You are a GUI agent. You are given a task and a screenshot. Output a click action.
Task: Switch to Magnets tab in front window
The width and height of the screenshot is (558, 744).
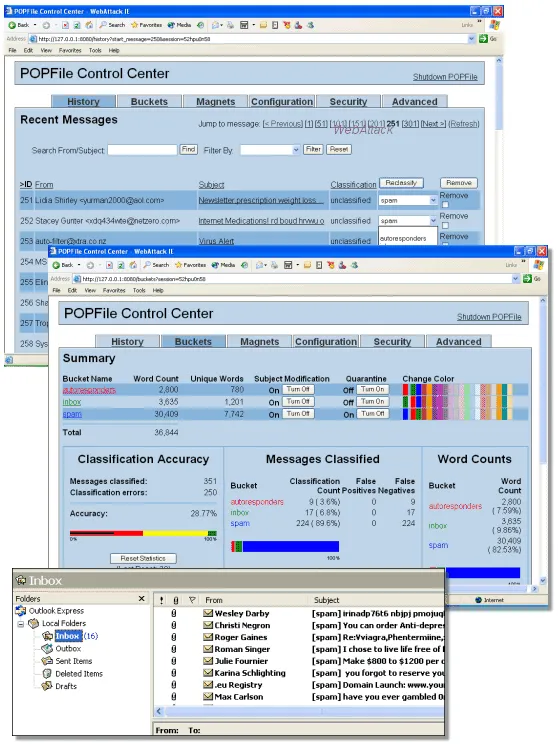pos(259,342)
